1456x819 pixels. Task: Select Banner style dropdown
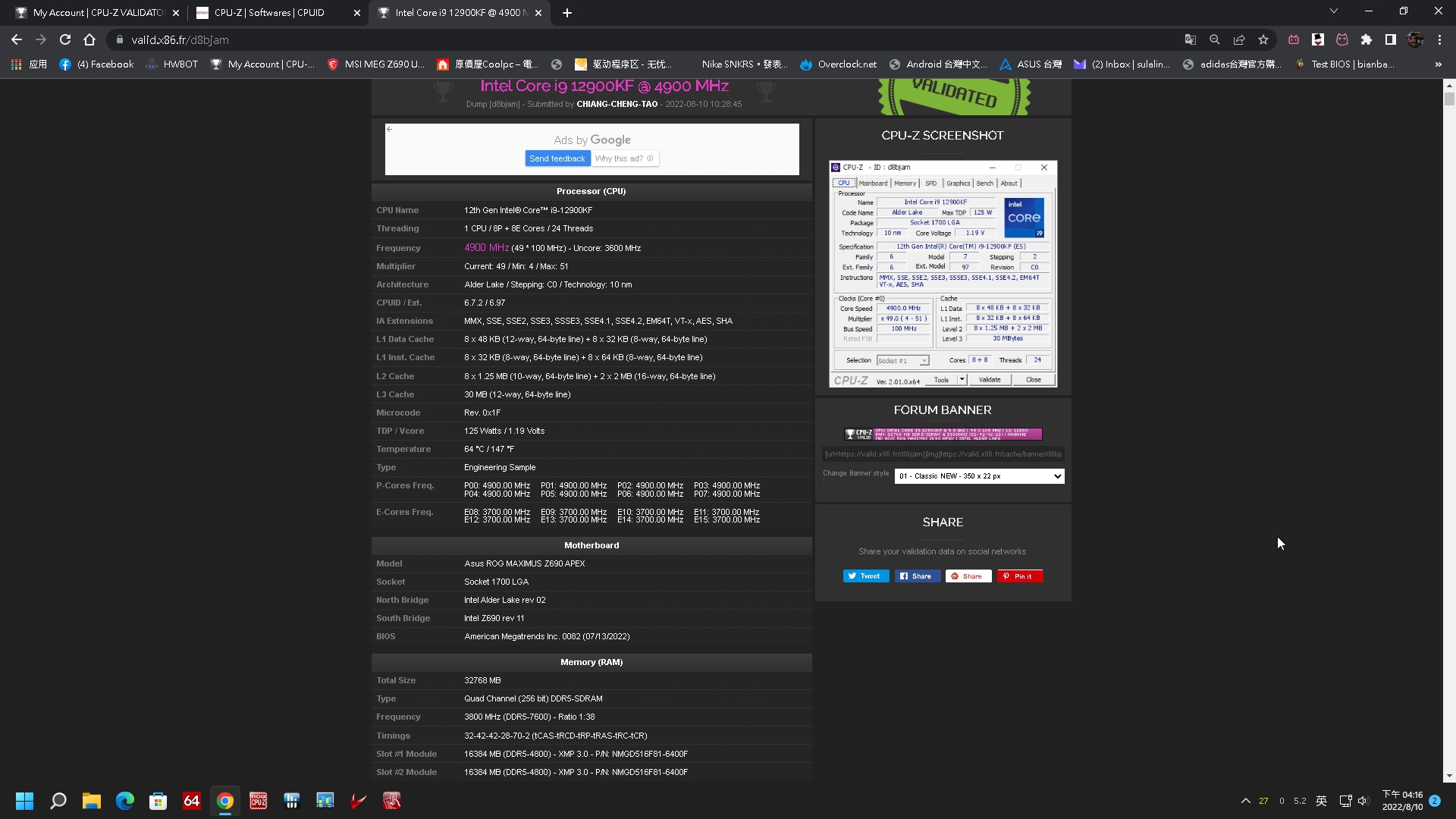coord(979,476)
